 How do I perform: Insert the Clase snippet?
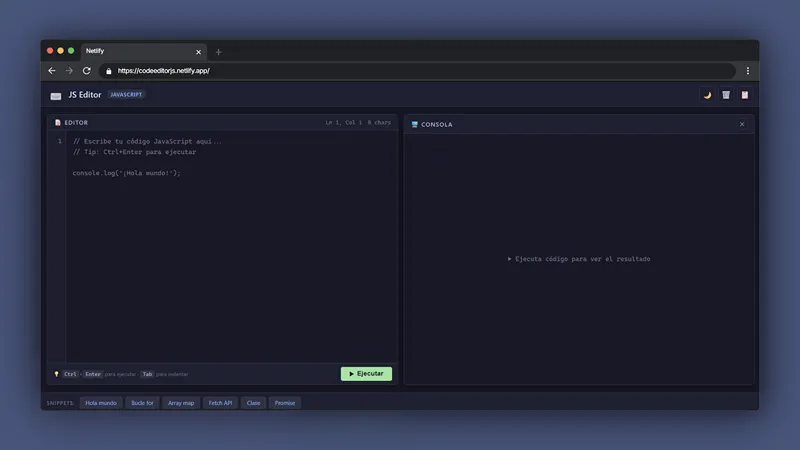[x=254, y=403]
